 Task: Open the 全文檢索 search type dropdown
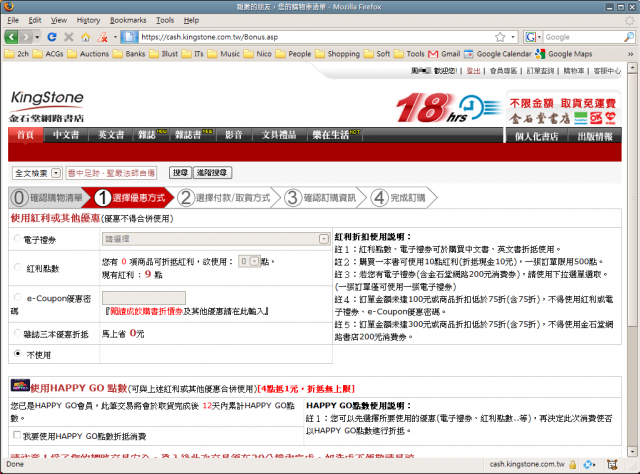tap(37, 173)
